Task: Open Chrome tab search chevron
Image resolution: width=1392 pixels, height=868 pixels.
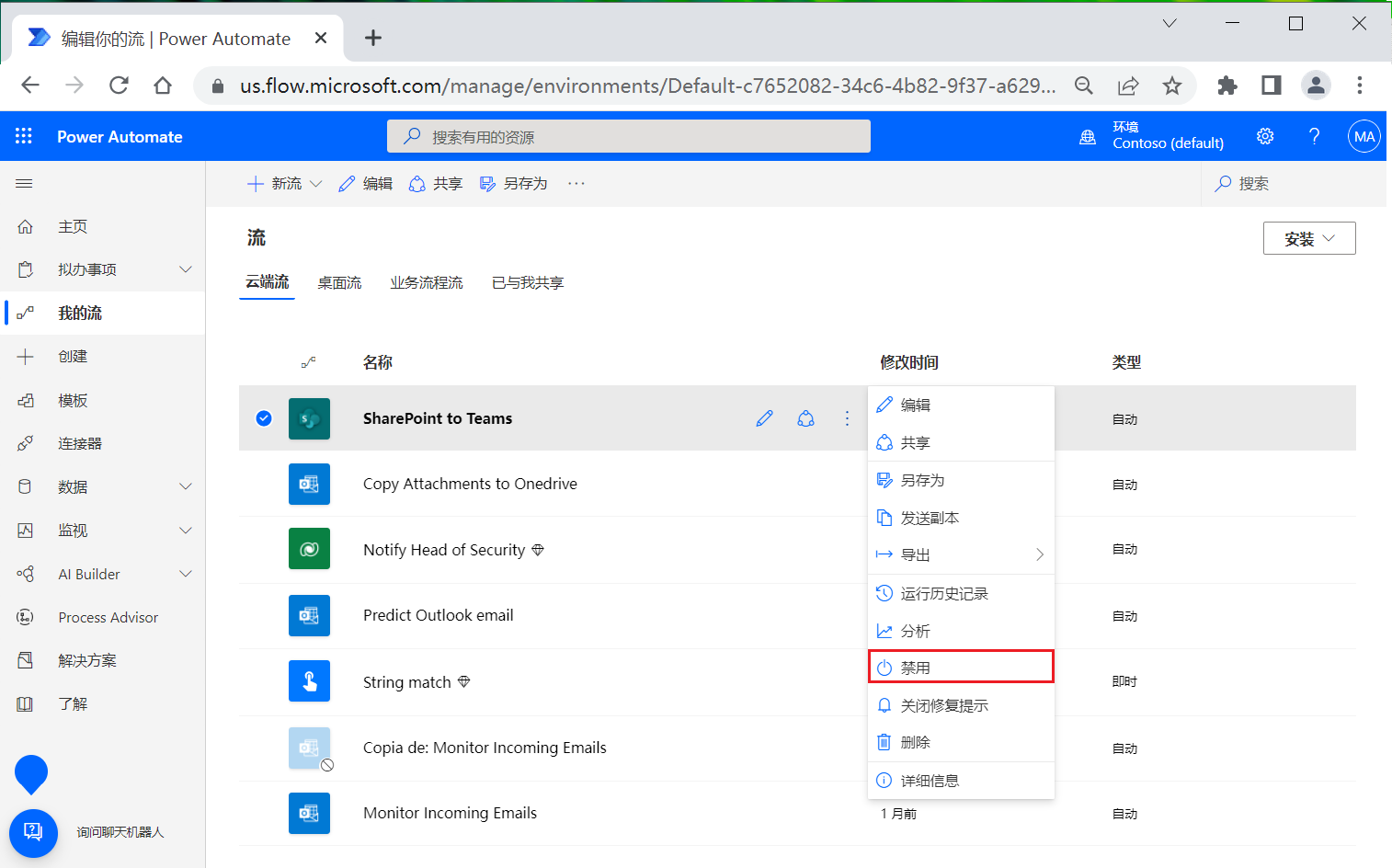Action: 1170,23
